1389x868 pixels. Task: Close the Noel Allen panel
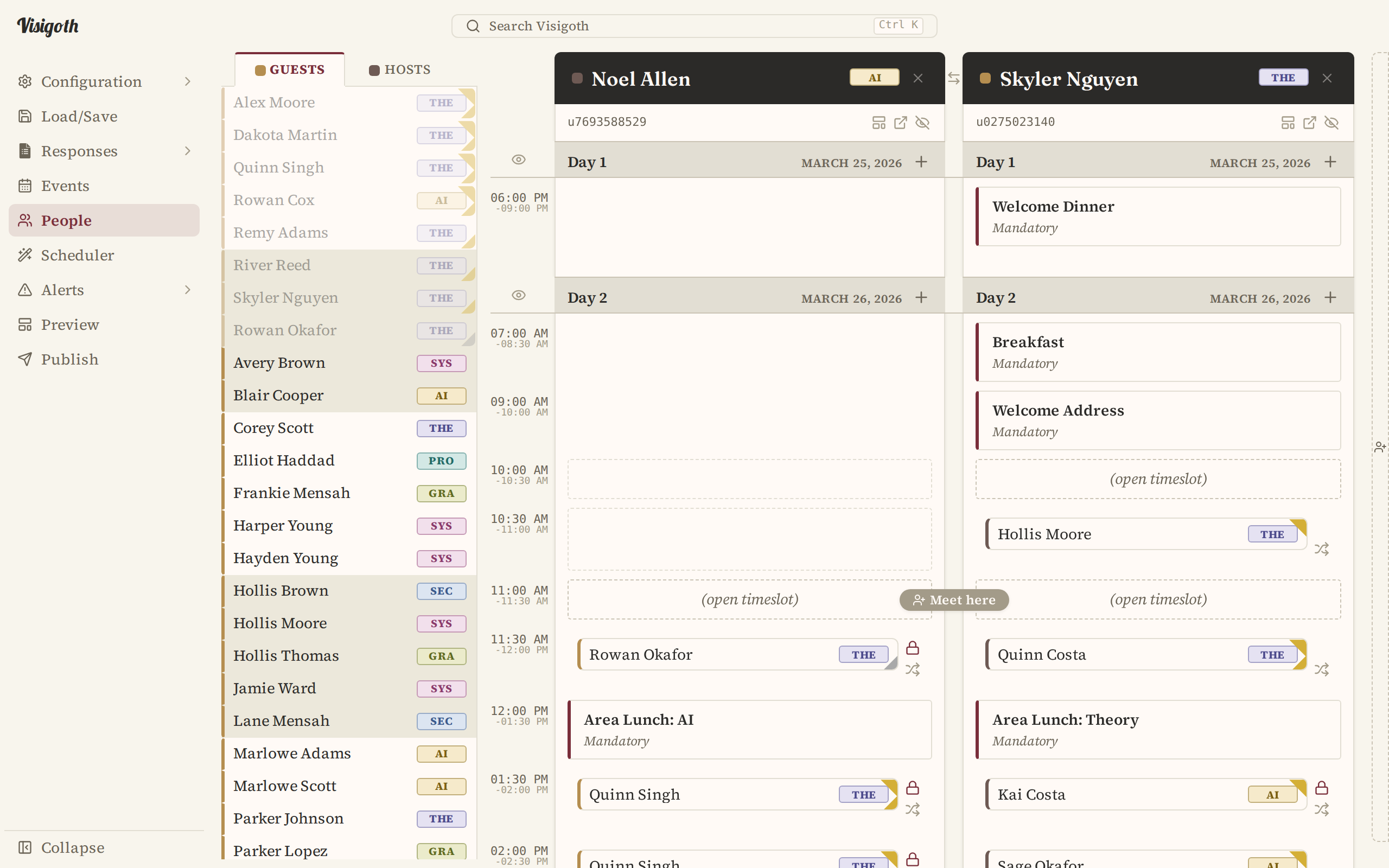(918, 78)
